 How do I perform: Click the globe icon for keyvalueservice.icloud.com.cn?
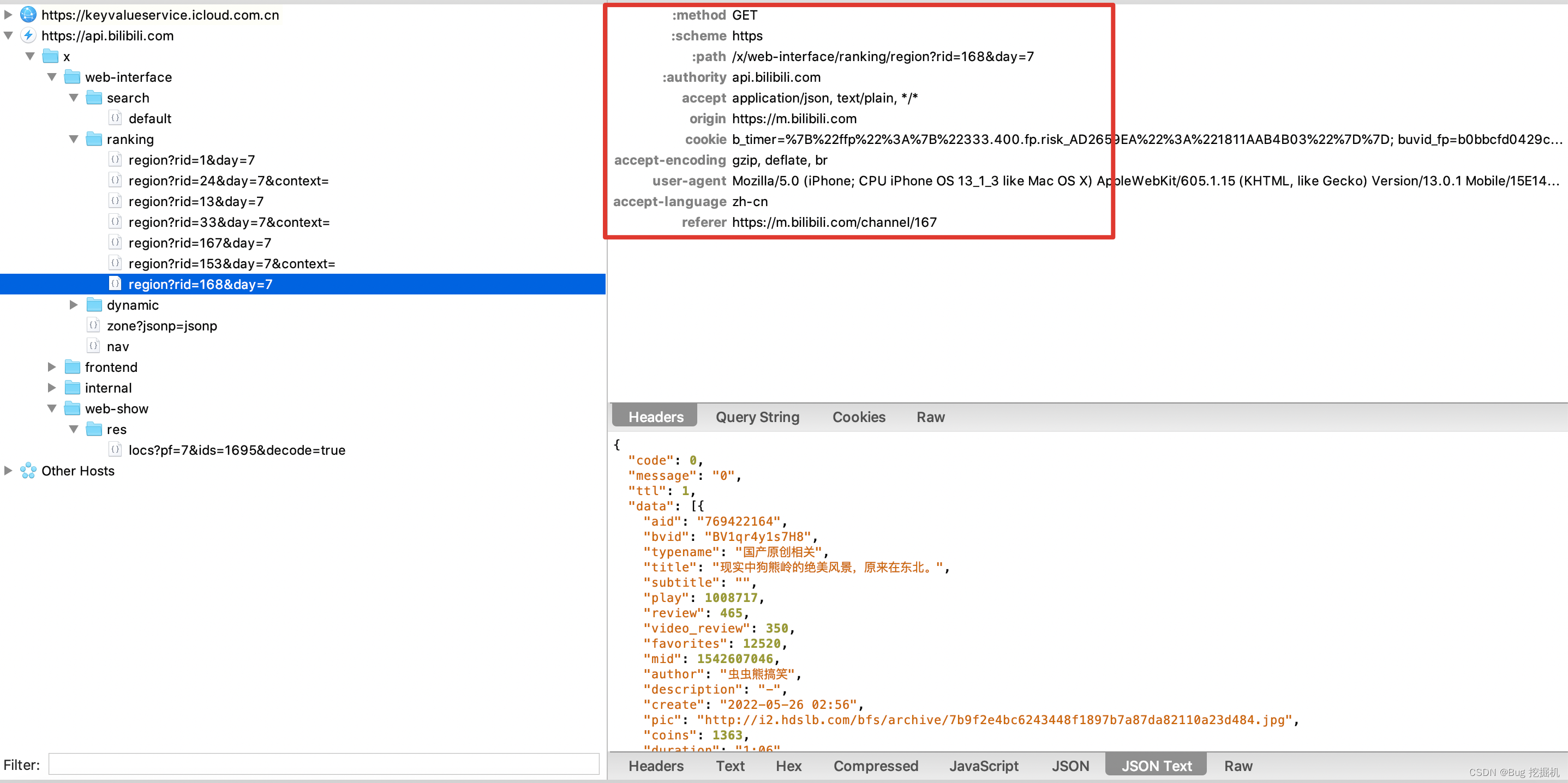tap(28, 15)
